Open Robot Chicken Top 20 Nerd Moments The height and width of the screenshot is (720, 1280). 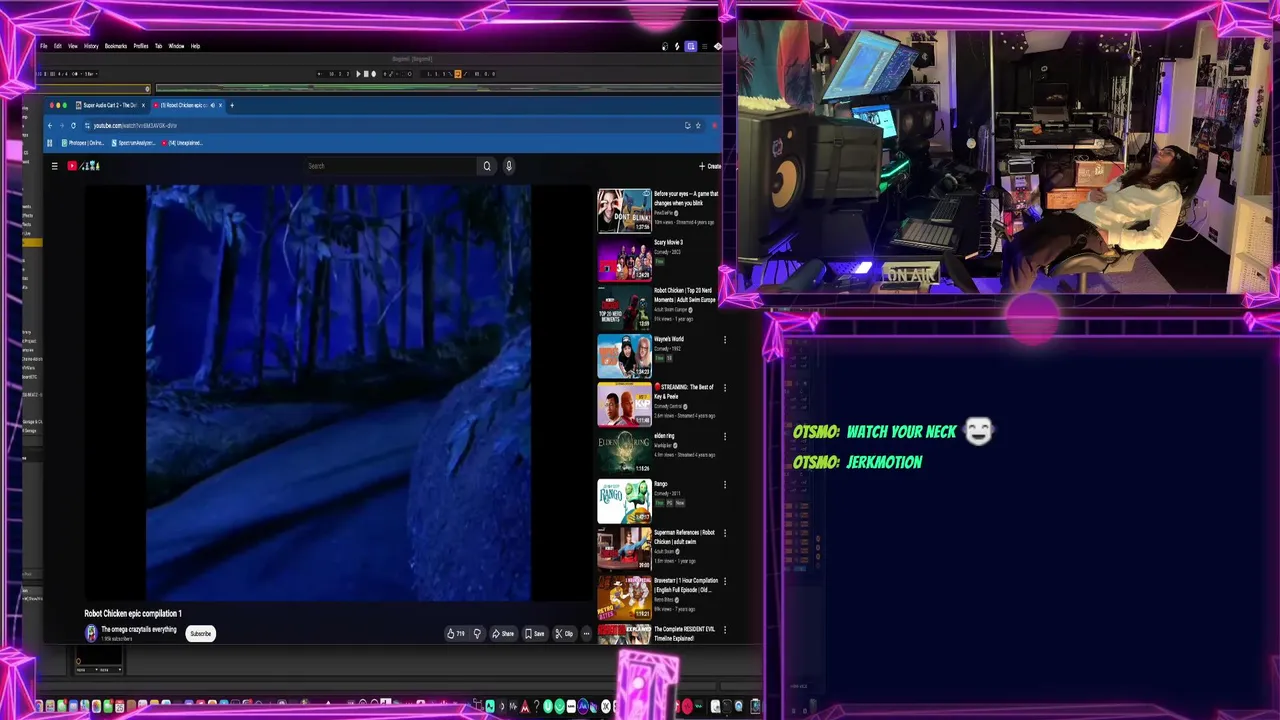point(624,308)
